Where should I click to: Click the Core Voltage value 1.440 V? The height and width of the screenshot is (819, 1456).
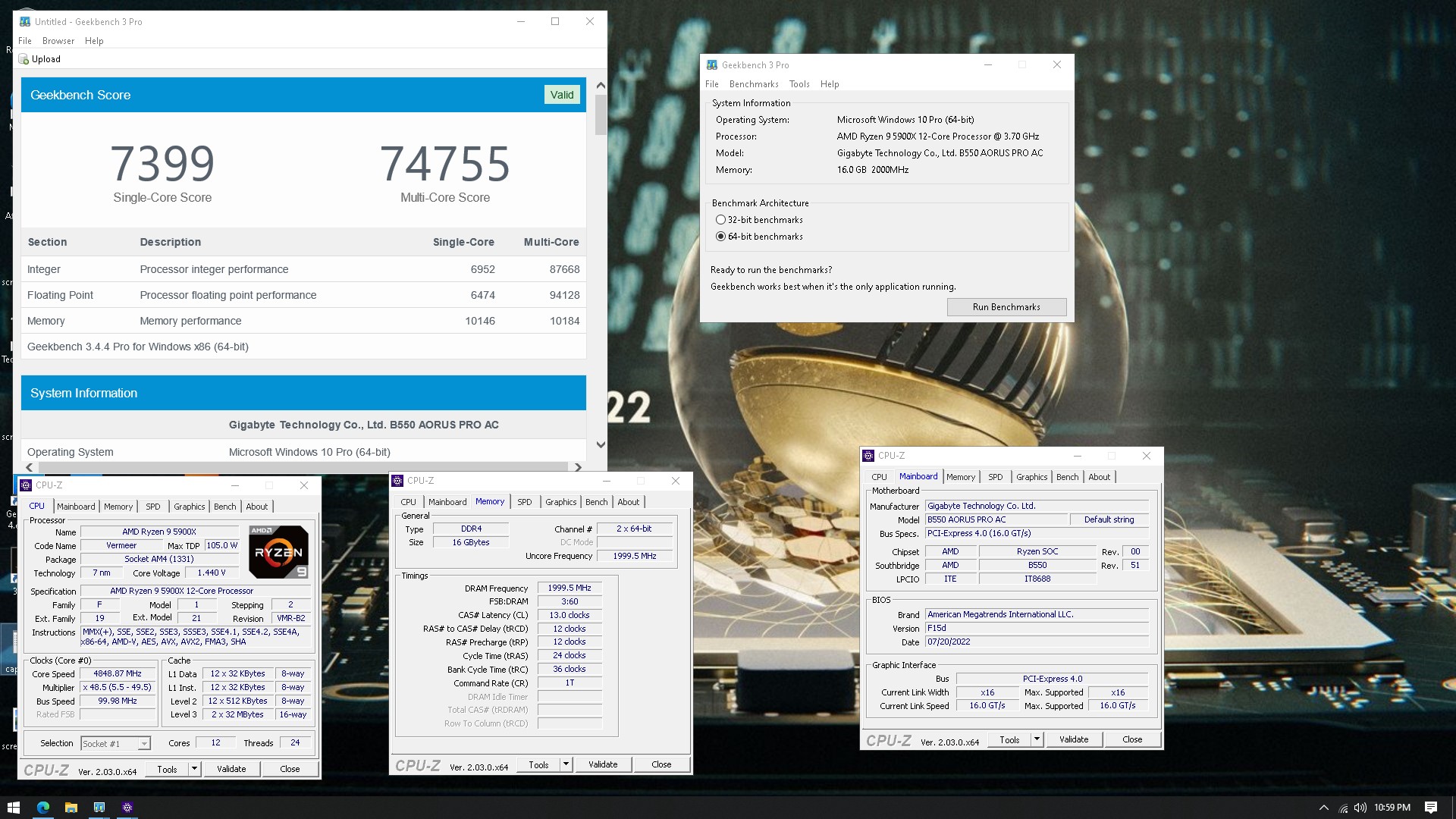[212, 573]
